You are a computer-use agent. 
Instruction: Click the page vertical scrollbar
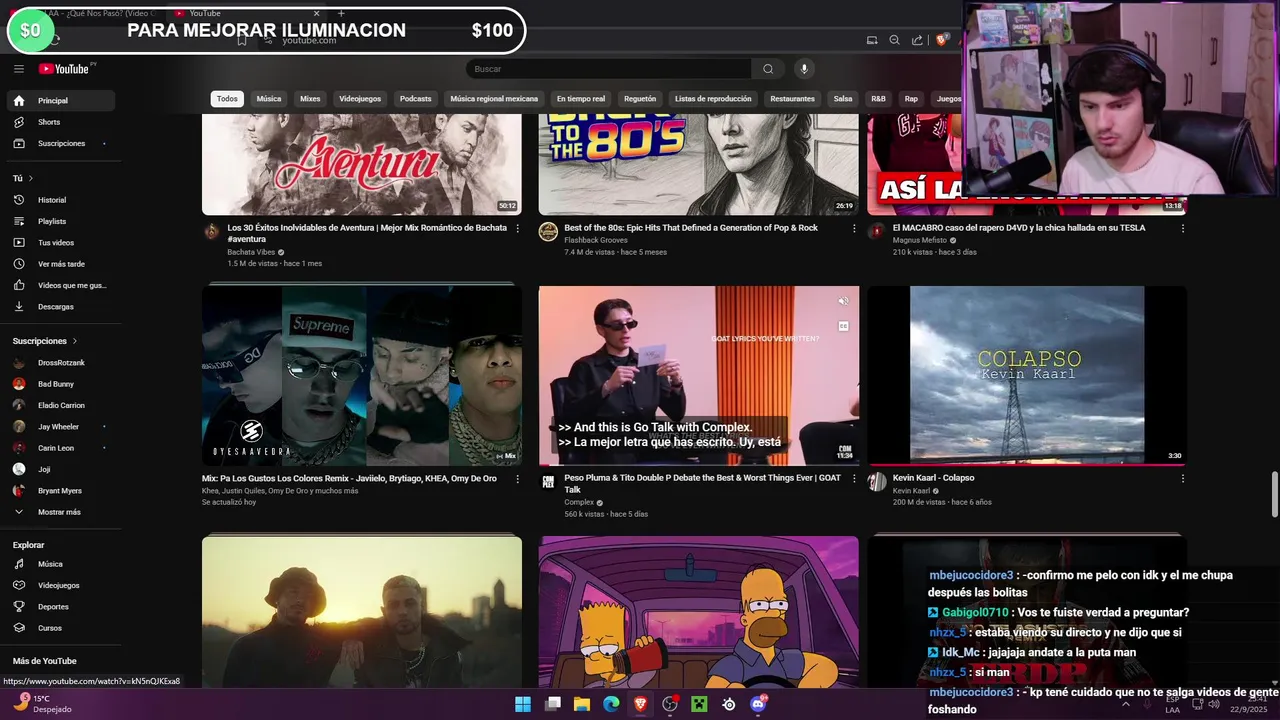coord(1274,494)
